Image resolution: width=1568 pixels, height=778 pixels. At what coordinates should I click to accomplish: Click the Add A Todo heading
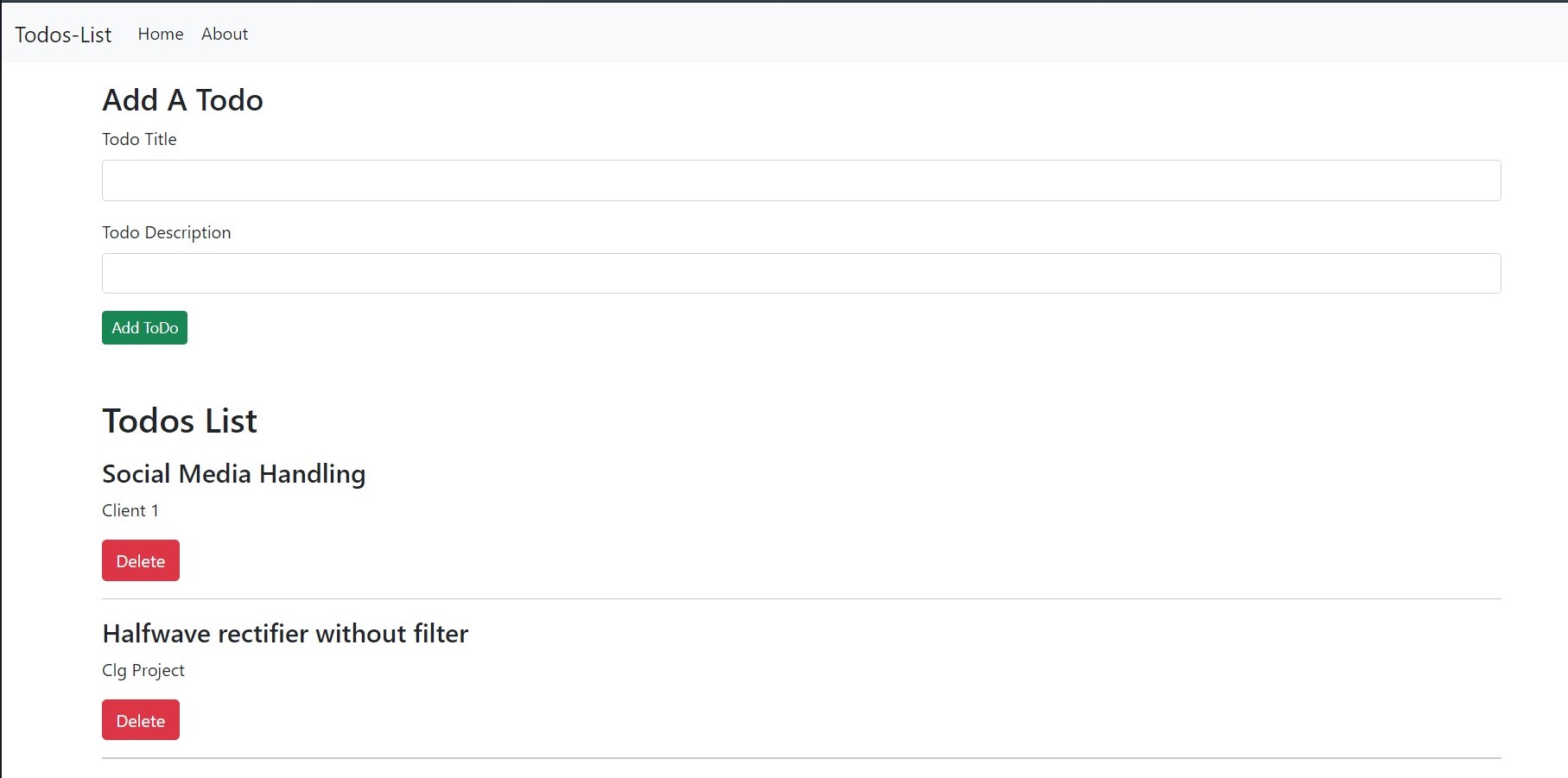point(182,100)
